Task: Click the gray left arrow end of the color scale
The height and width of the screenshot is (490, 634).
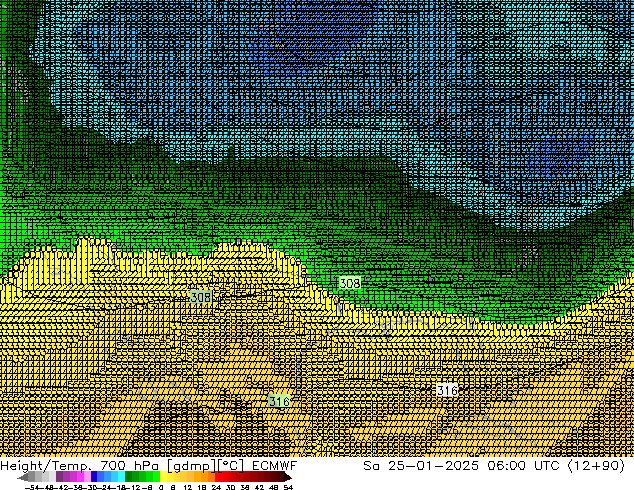Action: pos(23,476)
